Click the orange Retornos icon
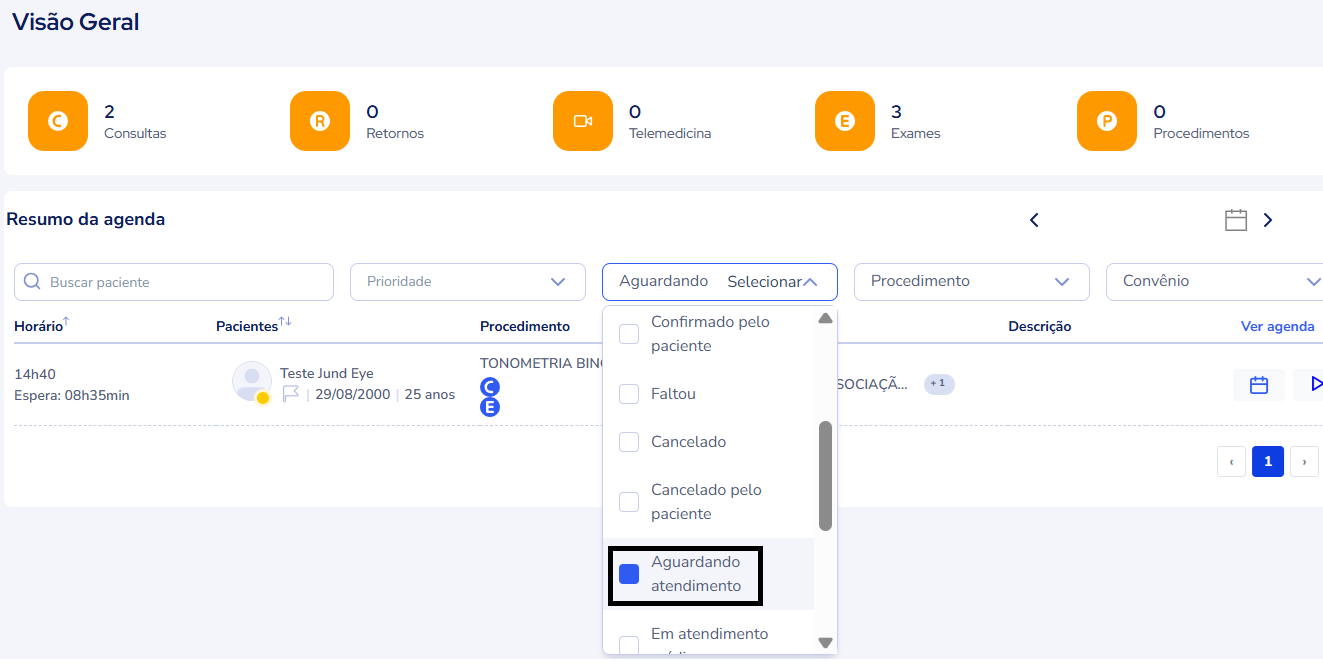The image size is (1323, 668). (x=320, y=121)
